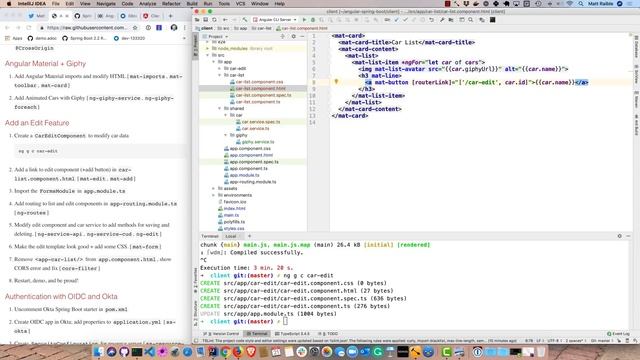Expand the car-edit folder
640x360 pixels.
[220, 69]
